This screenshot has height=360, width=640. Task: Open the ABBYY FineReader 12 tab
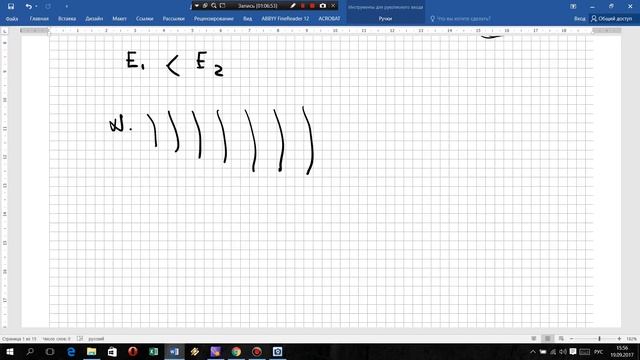(285, 19)
